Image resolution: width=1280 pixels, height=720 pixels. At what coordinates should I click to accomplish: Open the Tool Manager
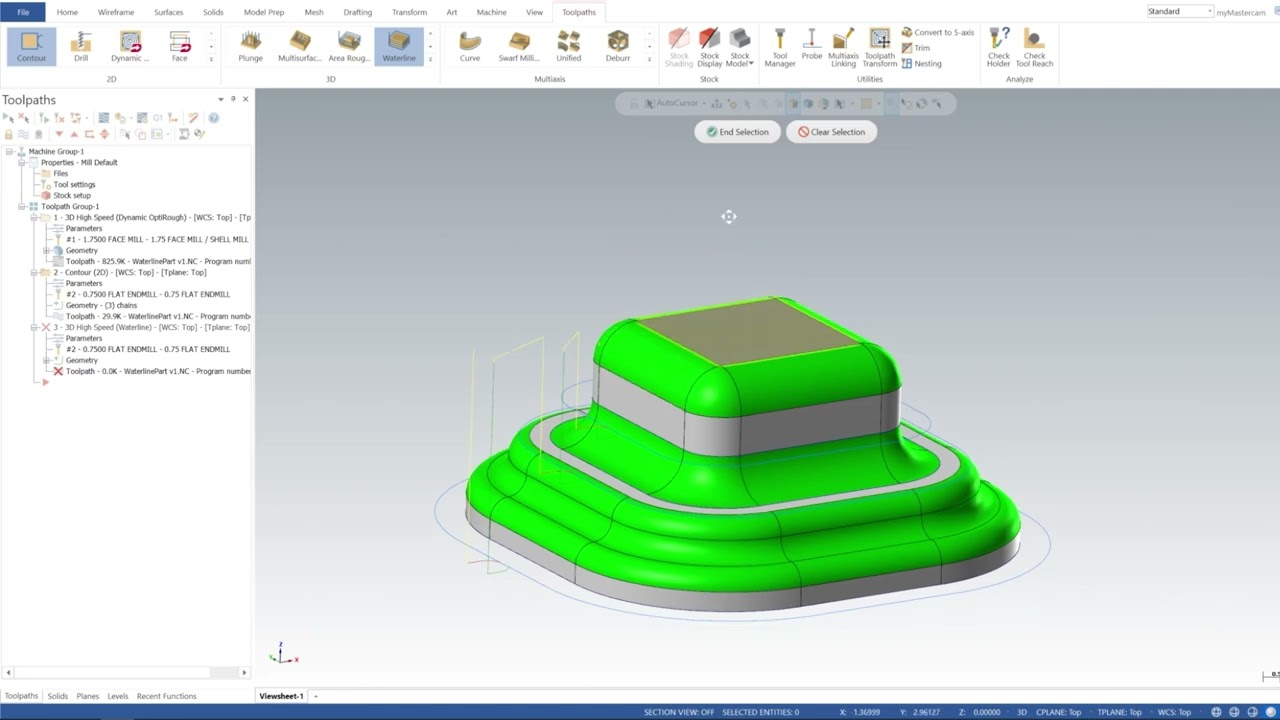pos(780,47)
